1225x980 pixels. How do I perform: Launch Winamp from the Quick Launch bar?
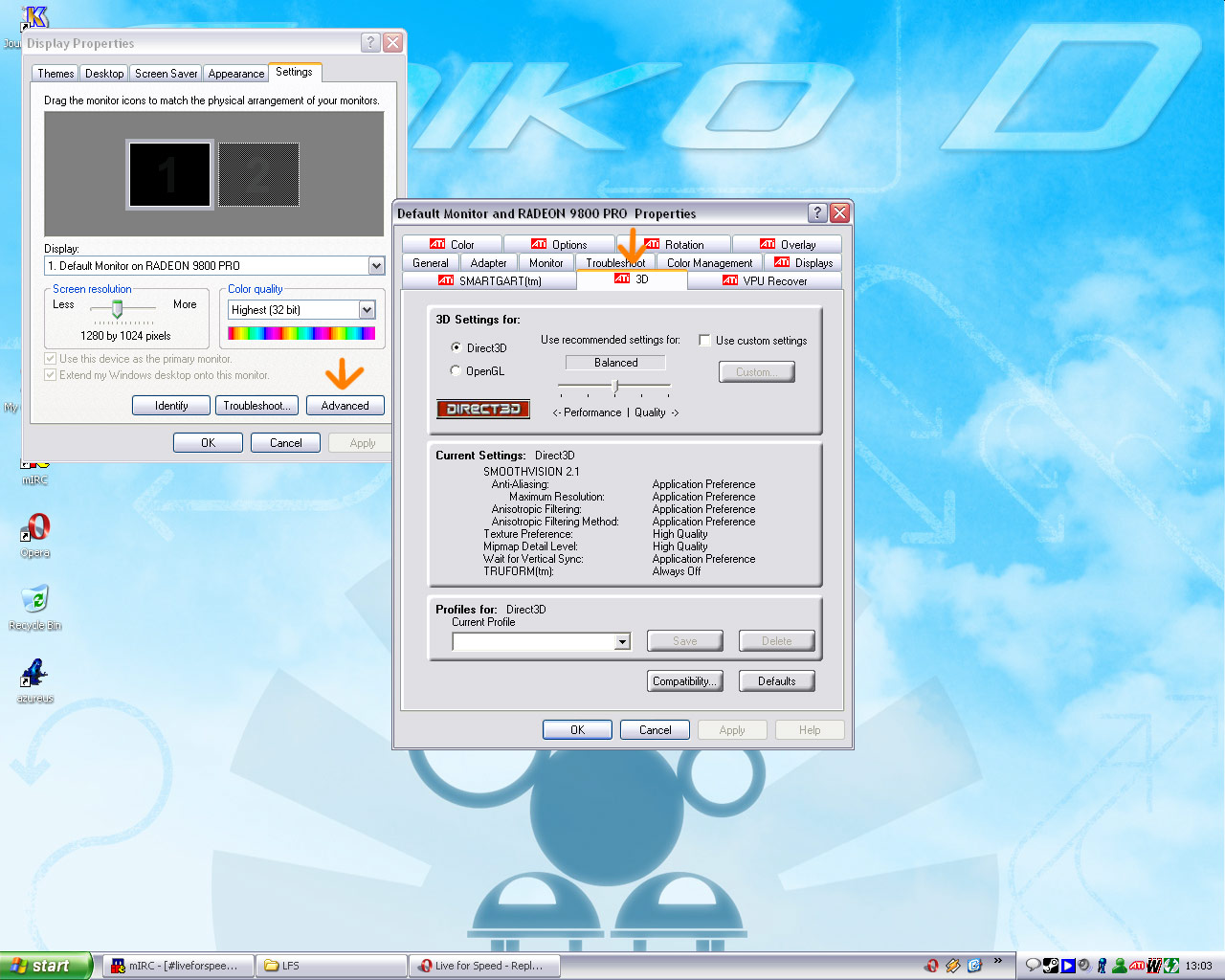952,966
